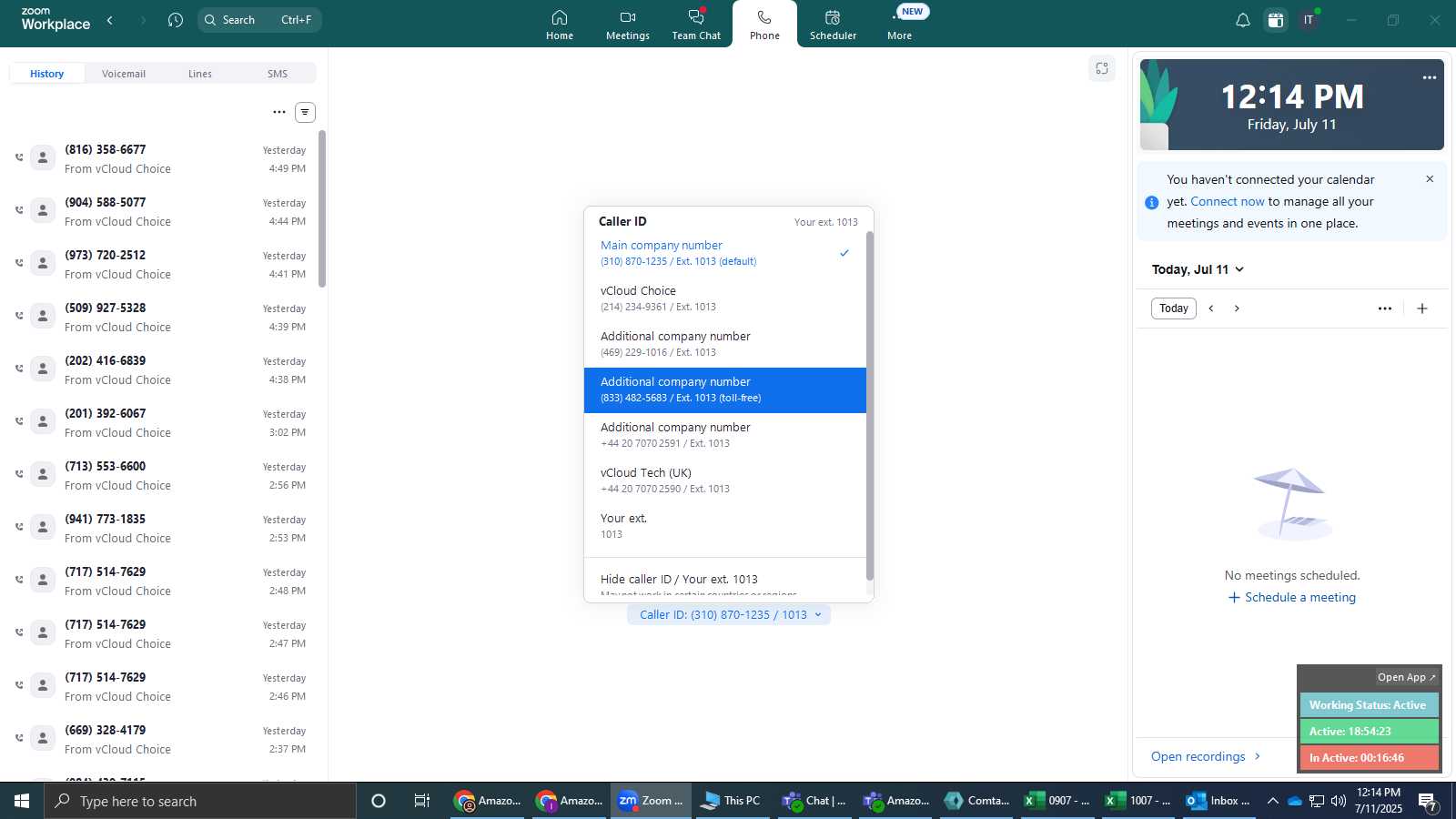Screen dimensions: 1456x819
Task: Open Team Chat
Action: pos(696,25)
